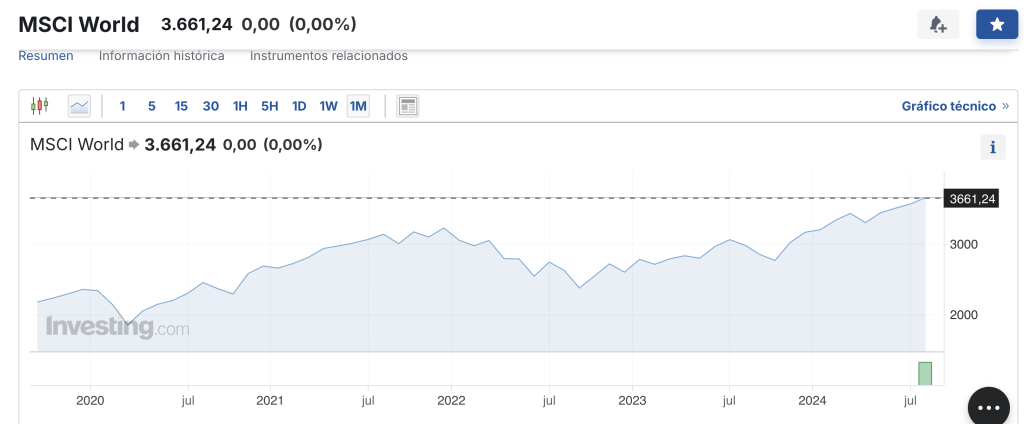Open the Resumen tab

tap(46, 56)
